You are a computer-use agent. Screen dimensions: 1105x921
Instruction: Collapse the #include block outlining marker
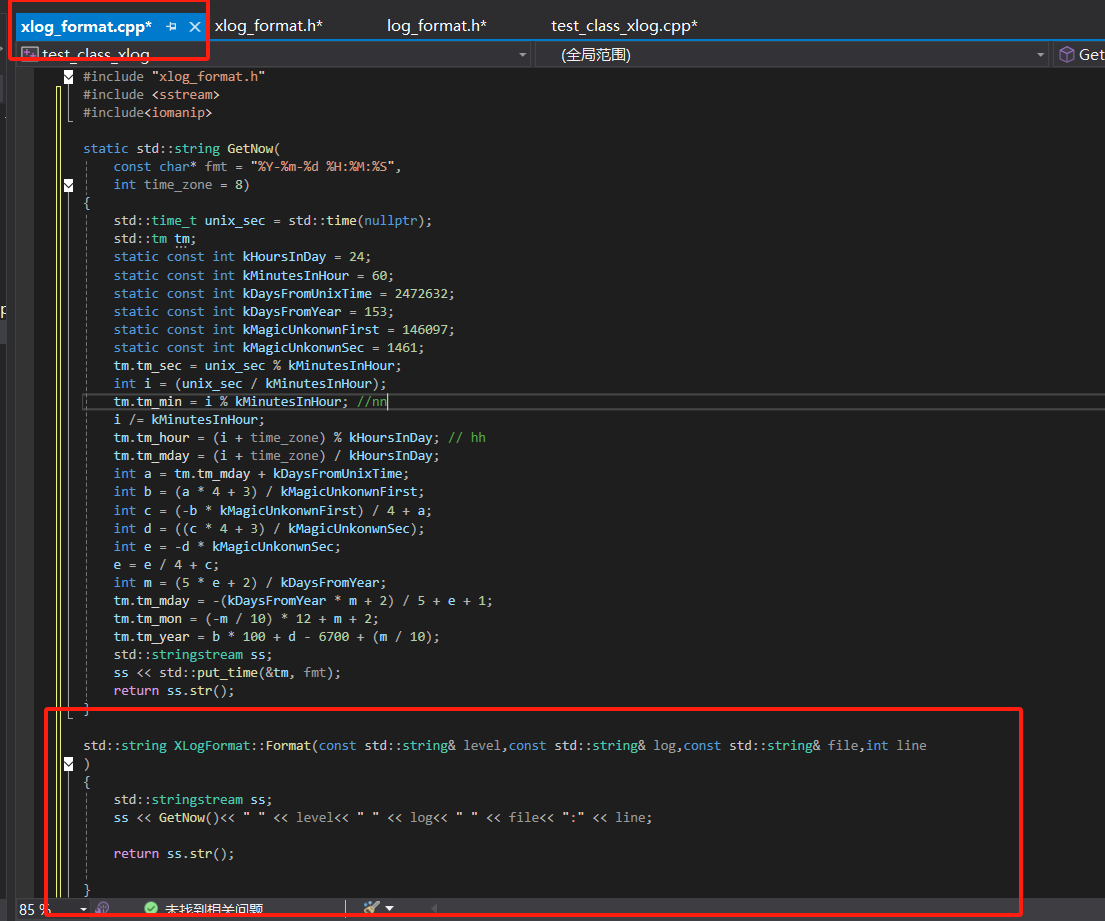point(68,77)
